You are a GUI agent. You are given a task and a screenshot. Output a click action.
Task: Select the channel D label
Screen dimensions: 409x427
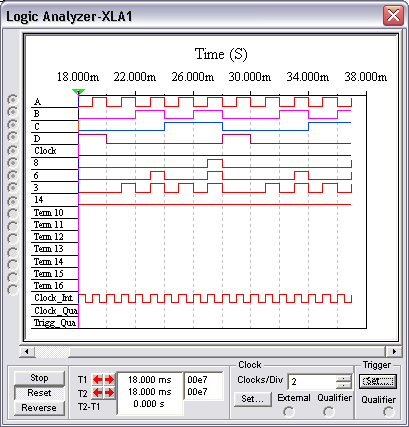37,138
